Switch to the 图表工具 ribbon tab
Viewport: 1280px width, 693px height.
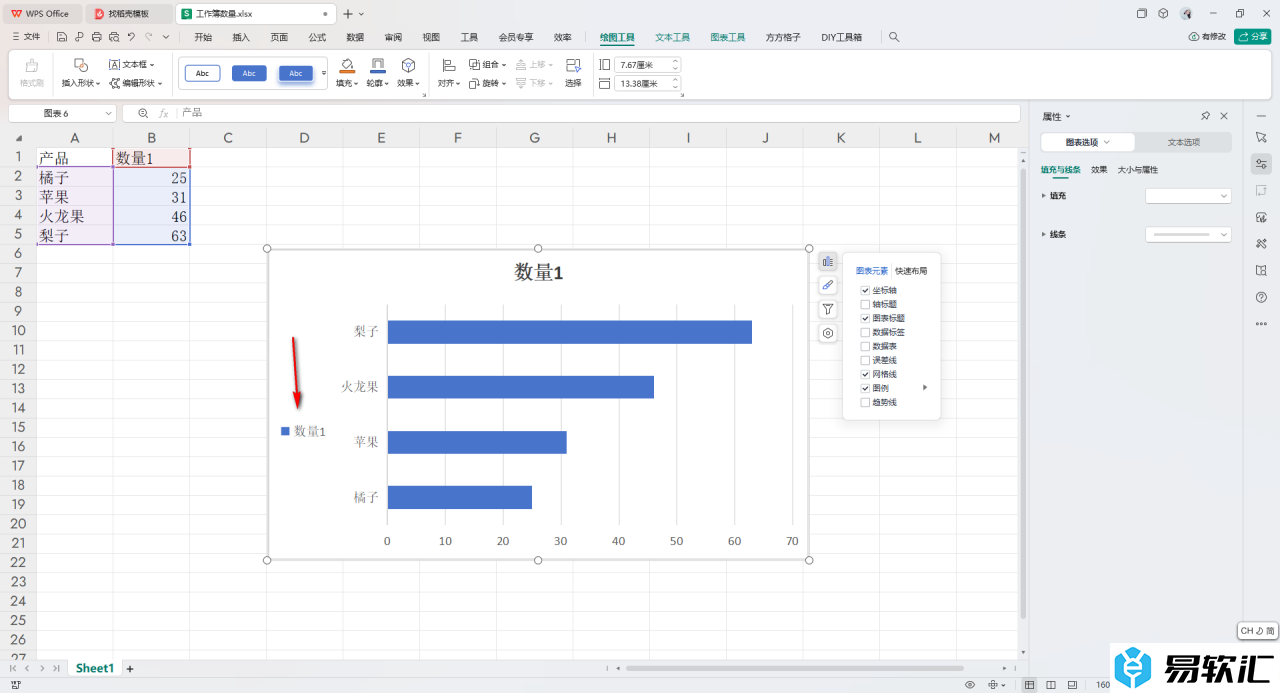coord(728,37)
